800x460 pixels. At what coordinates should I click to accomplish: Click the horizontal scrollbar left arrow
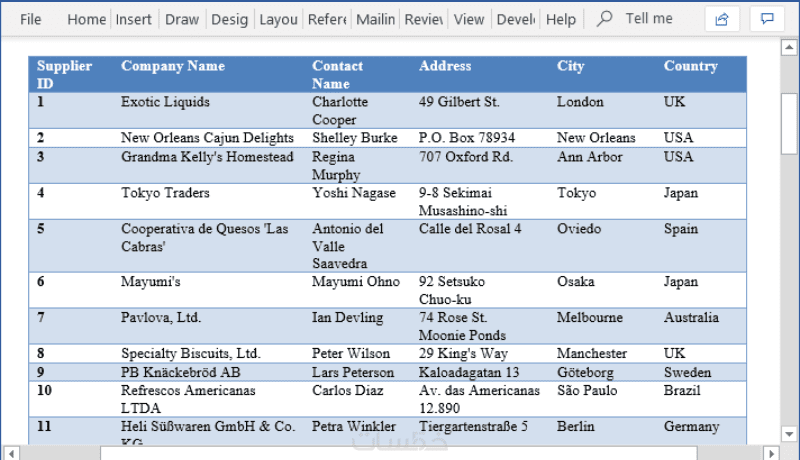(x=12, y=453)
